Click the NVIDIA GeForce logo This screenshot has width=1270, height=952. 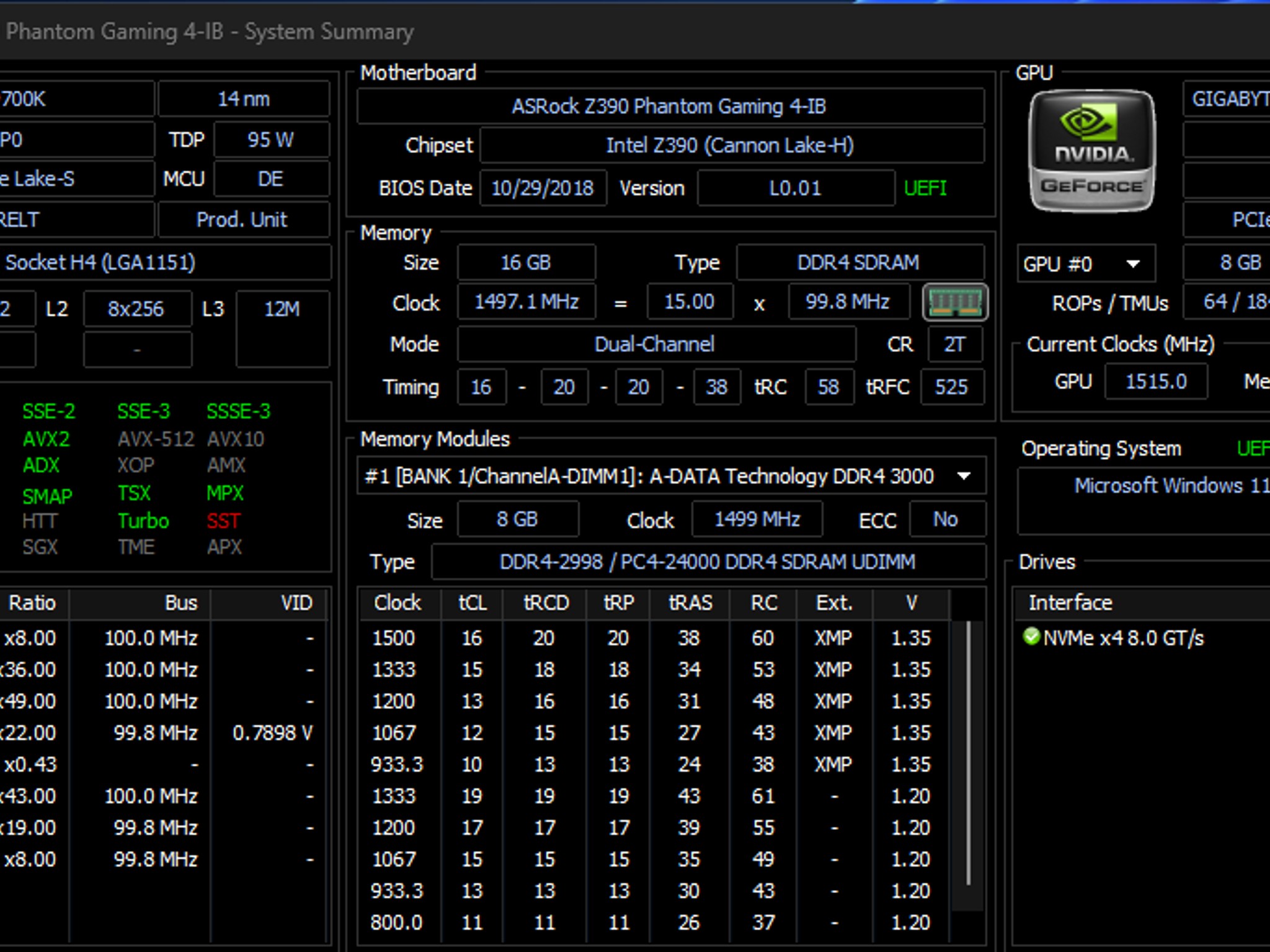1091,151
